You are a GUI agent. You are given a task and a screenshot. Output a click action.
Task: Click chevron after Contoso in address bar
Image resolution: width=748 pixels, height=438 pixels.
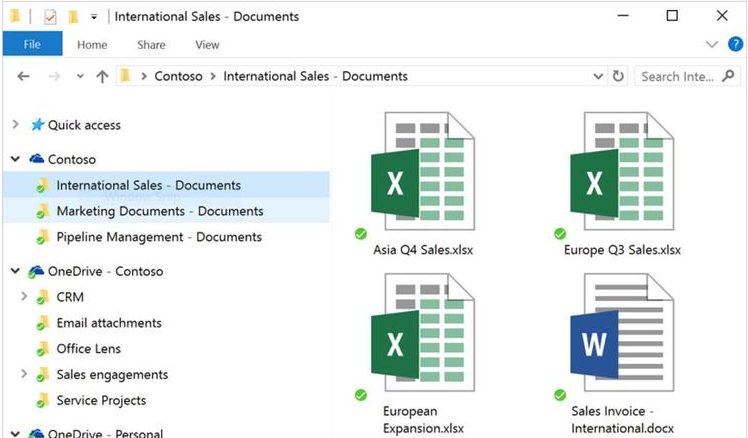pos(213,76)
